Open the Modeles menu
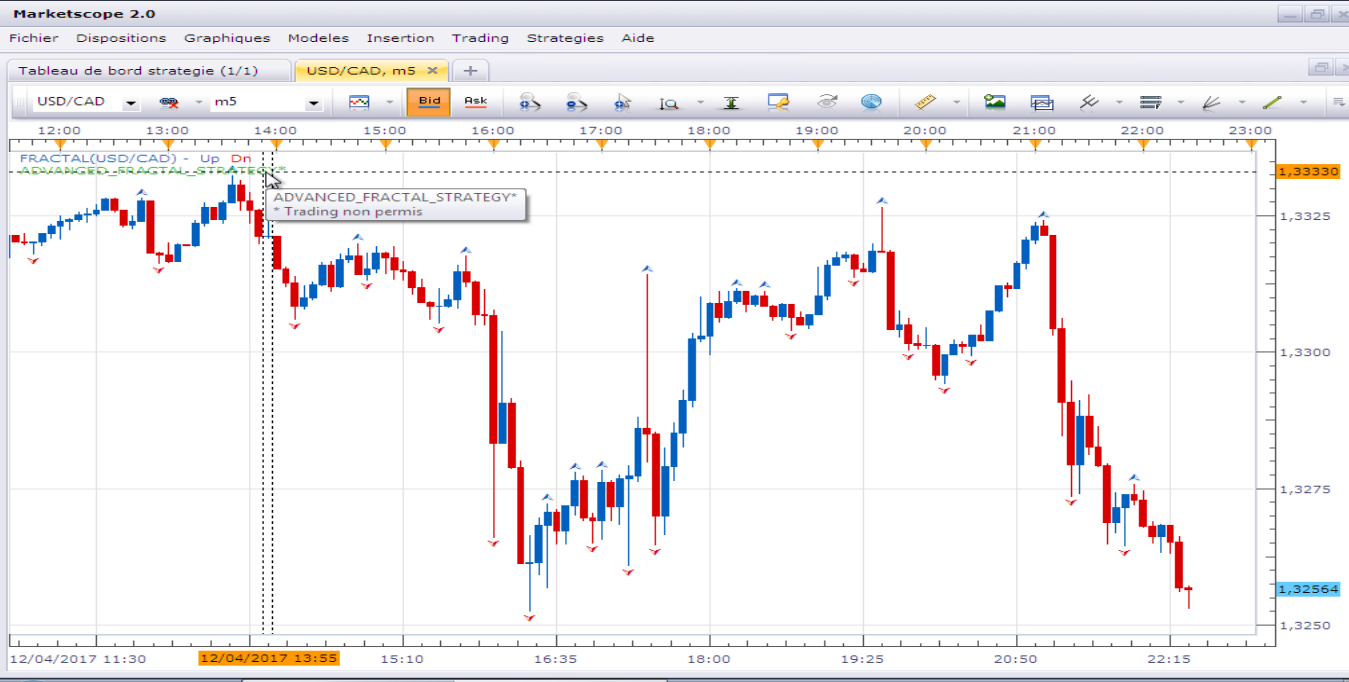 click(318, 38)
